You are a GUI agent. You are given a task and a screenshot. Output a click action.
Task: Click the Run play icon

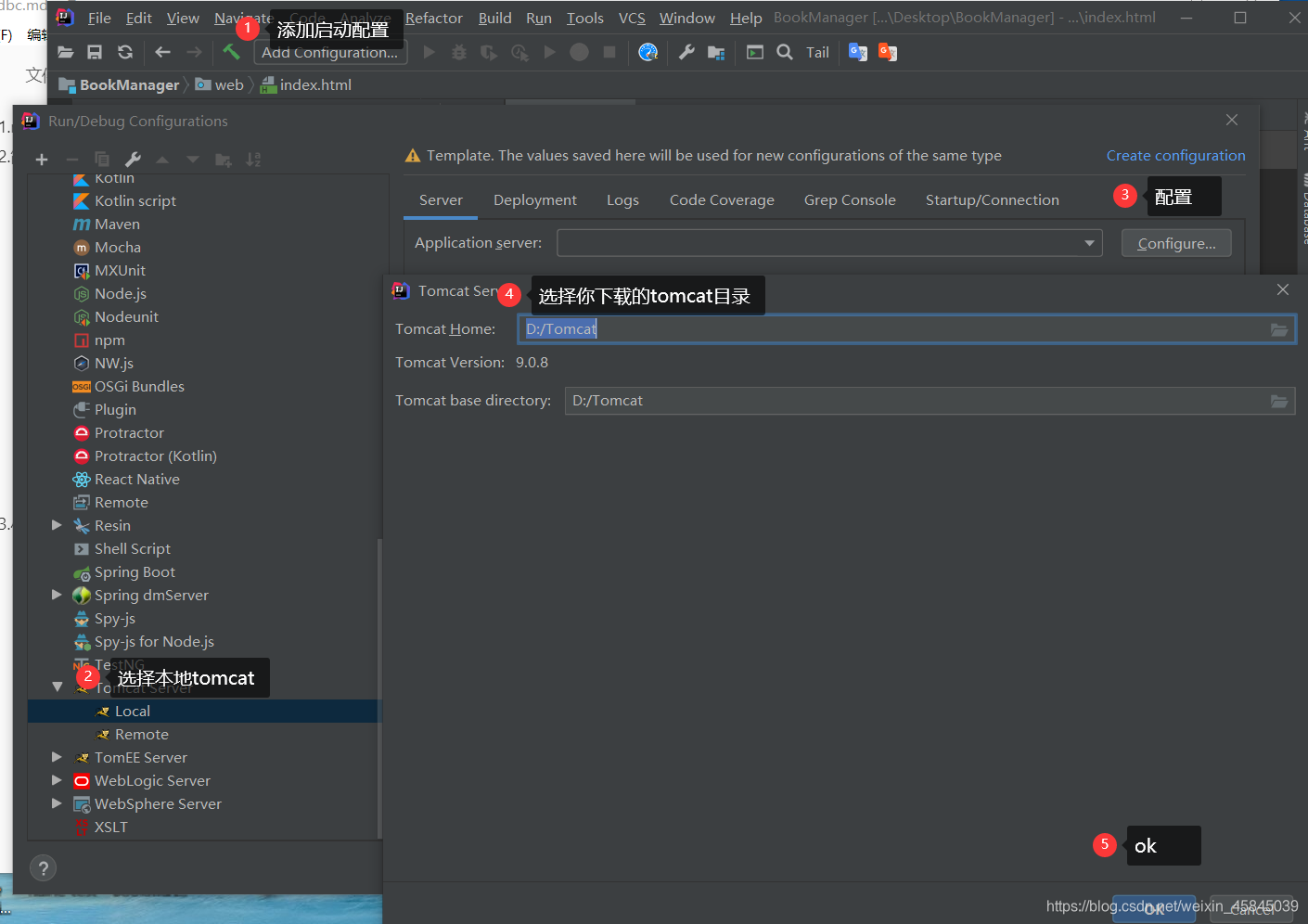click(x=429, y=53)
